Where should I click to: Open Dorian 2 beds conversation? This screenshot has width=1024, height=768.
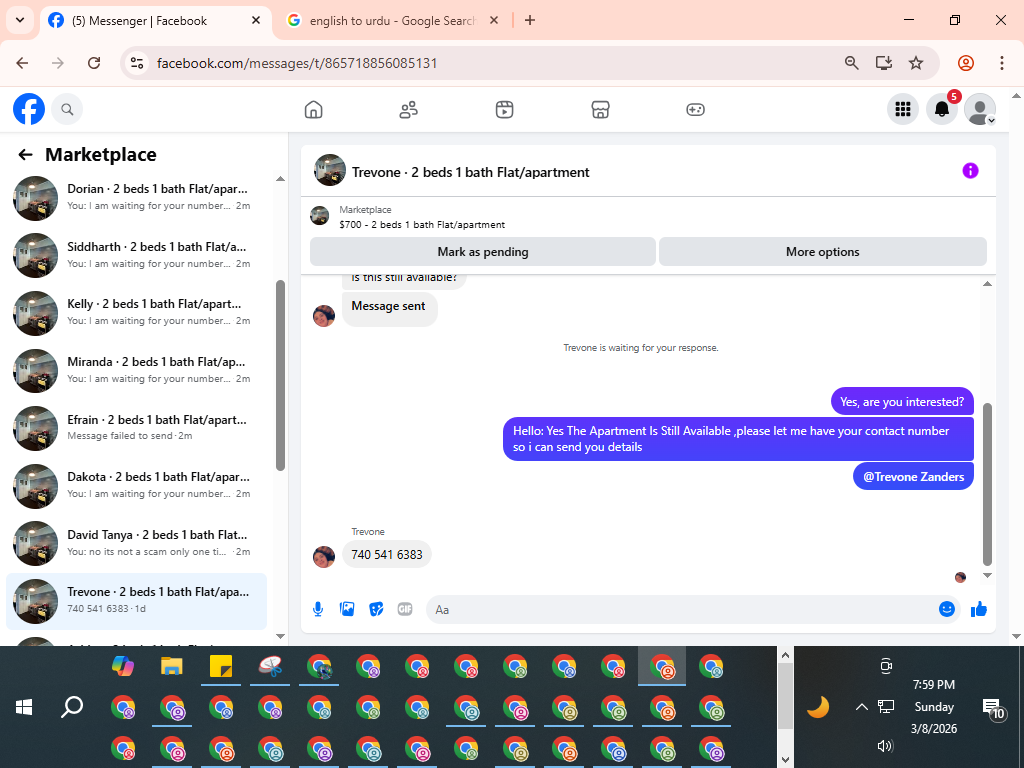138,197
